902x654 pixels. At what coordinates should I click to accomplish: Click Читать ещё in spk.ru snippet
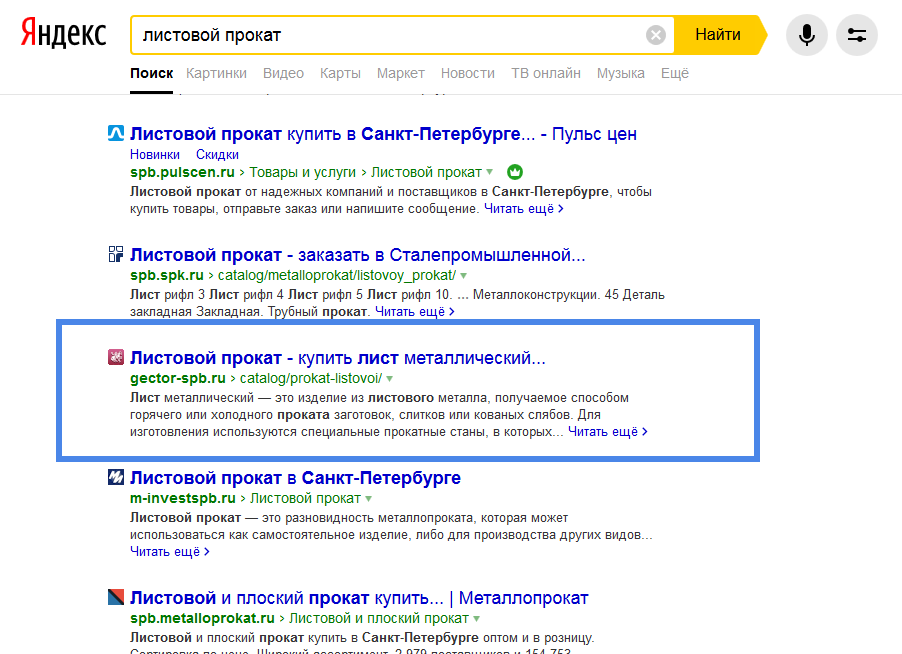click(x=415, y=311)
